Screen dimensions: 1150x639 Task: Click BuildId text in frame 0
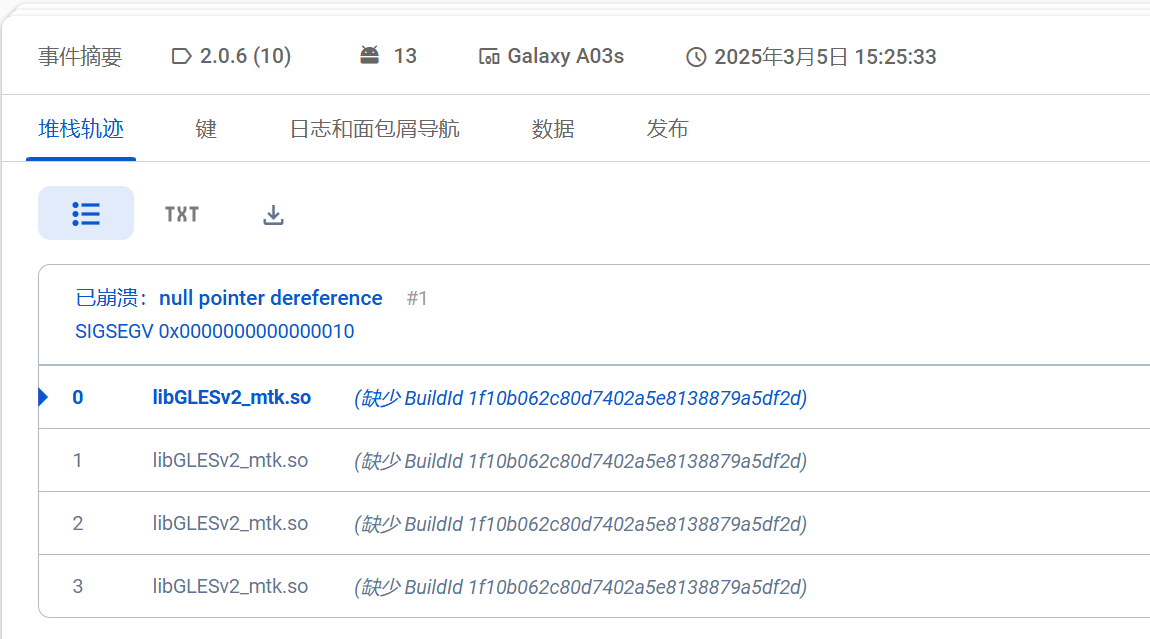tap(581, 398)
